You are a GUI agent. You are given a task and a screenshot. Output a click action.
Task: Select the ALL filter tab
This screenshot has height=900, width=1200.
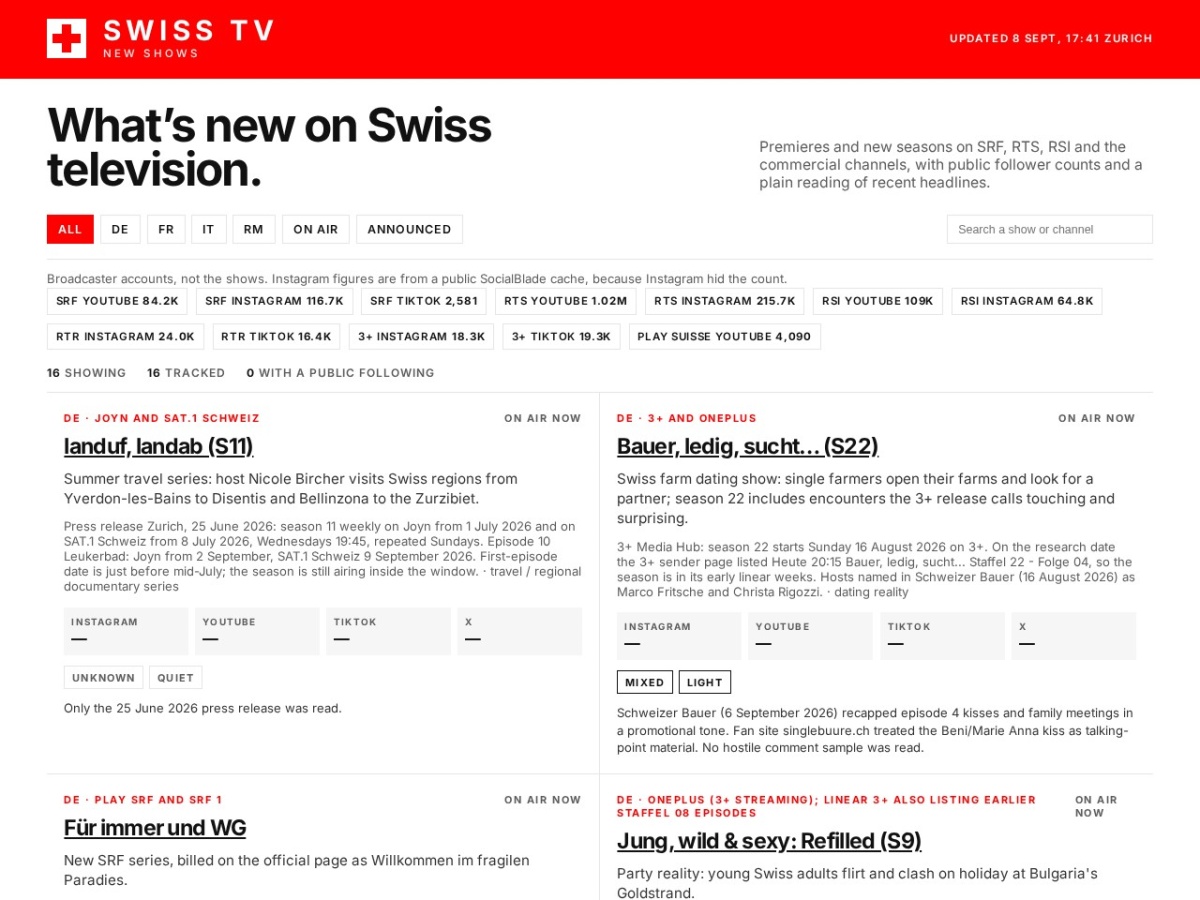(70, 229)
